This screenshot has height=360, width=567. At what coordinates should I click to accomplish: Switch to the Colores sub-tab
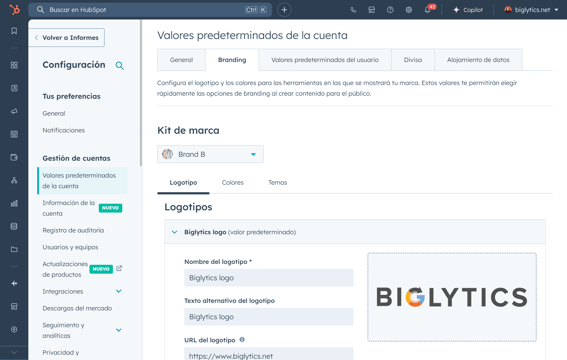pyautogui.click(x=233, y=183)
